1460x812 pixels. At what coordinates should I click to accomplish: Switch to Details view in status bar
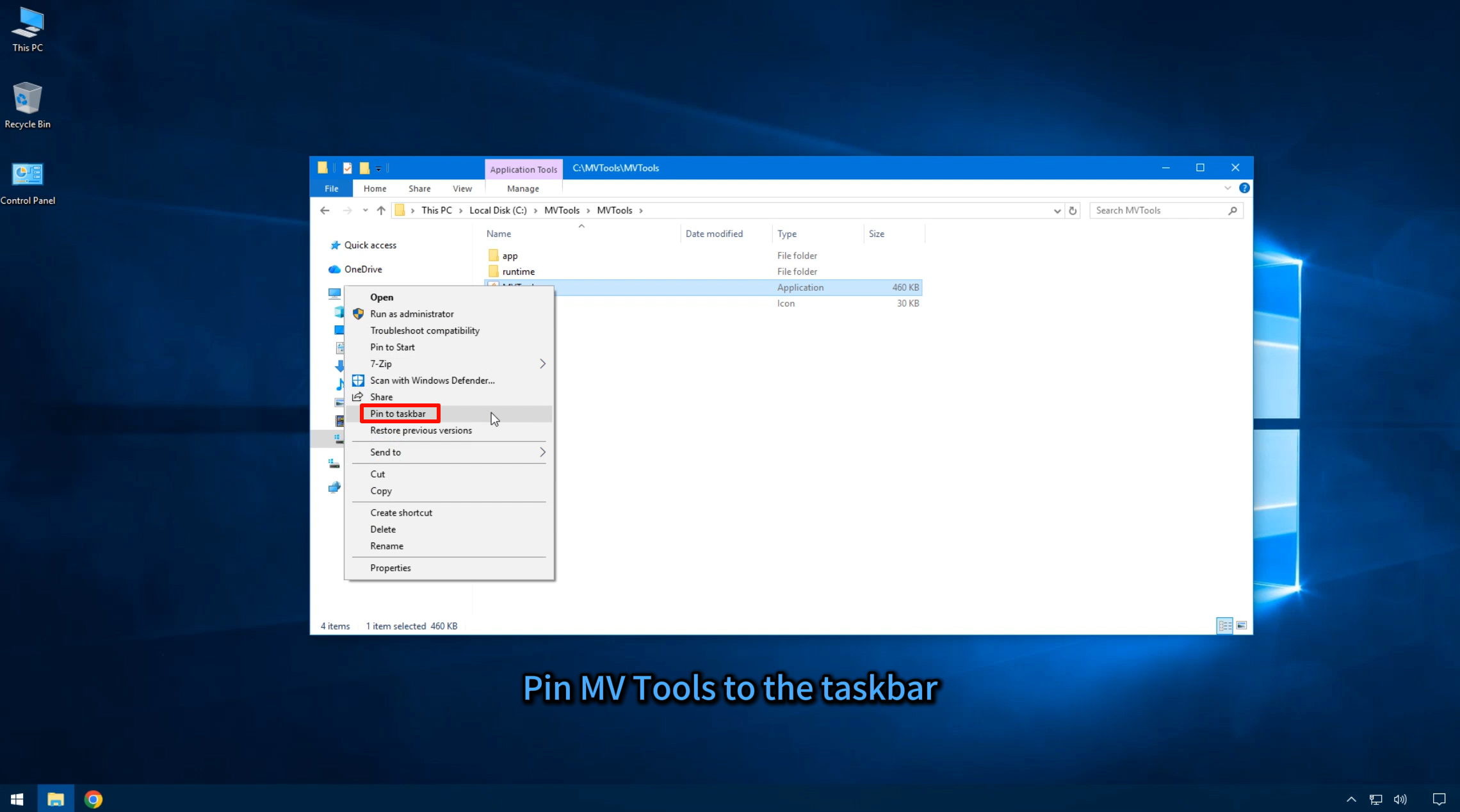coord(1224,626)
